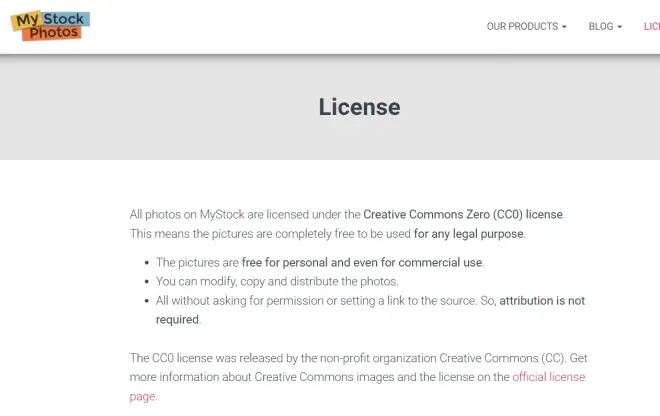Click the My Stock Photos logo
The height and width of the screenshot is (416, 660).
(x=50, y=26)
